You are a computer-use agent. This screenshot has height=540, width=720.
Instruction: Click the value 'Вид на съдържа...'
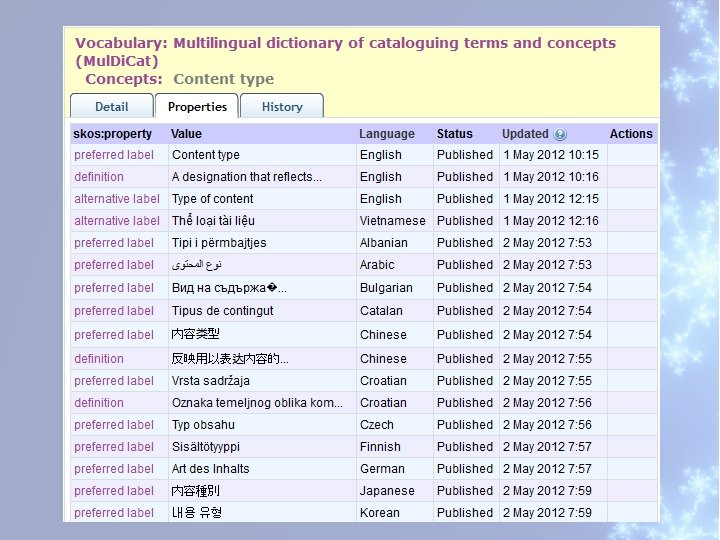229,288
